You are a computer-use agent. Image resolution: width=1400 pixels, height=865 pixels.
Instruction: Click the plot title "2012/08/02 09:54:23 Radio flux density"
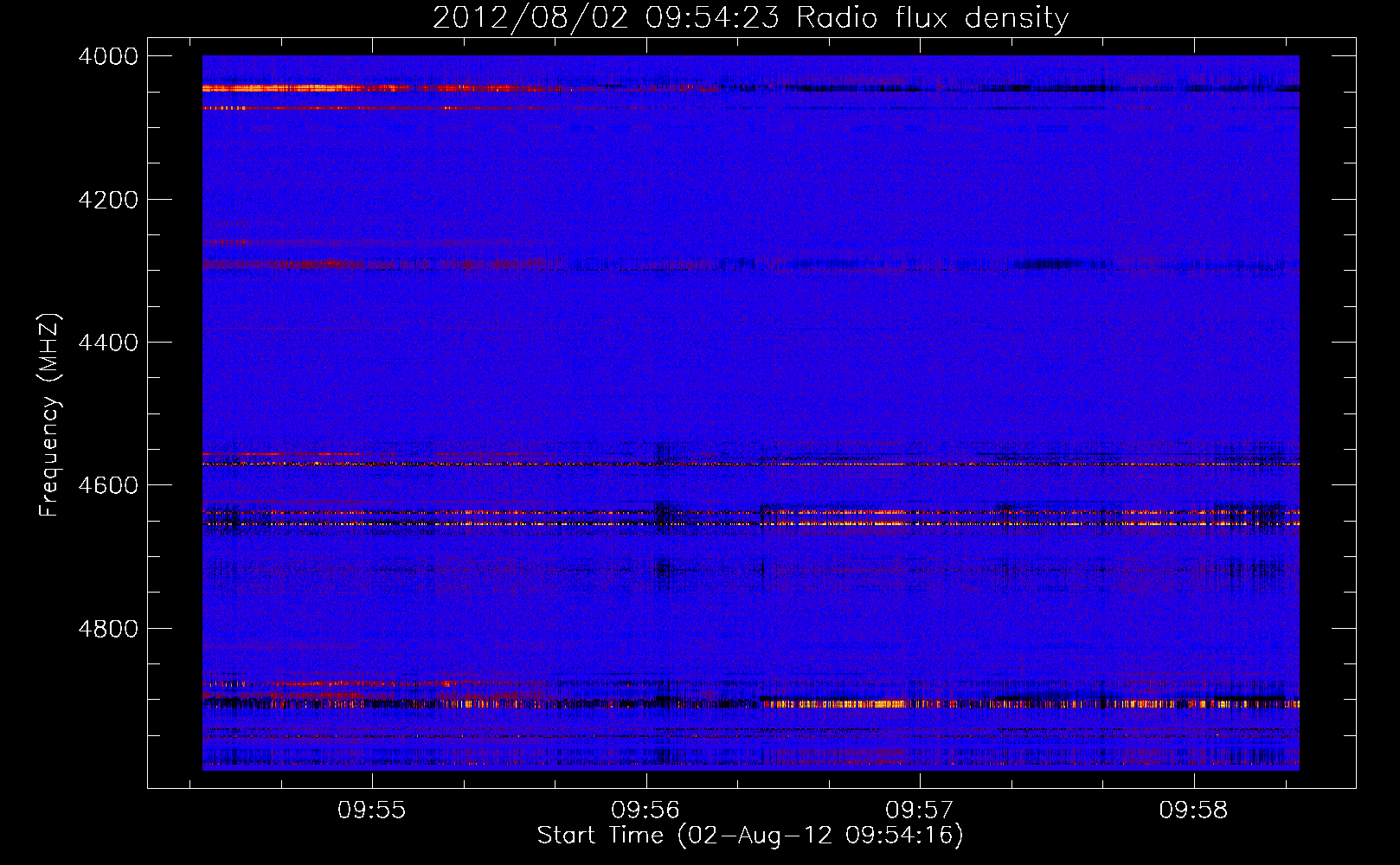click(x=750, y=18)
